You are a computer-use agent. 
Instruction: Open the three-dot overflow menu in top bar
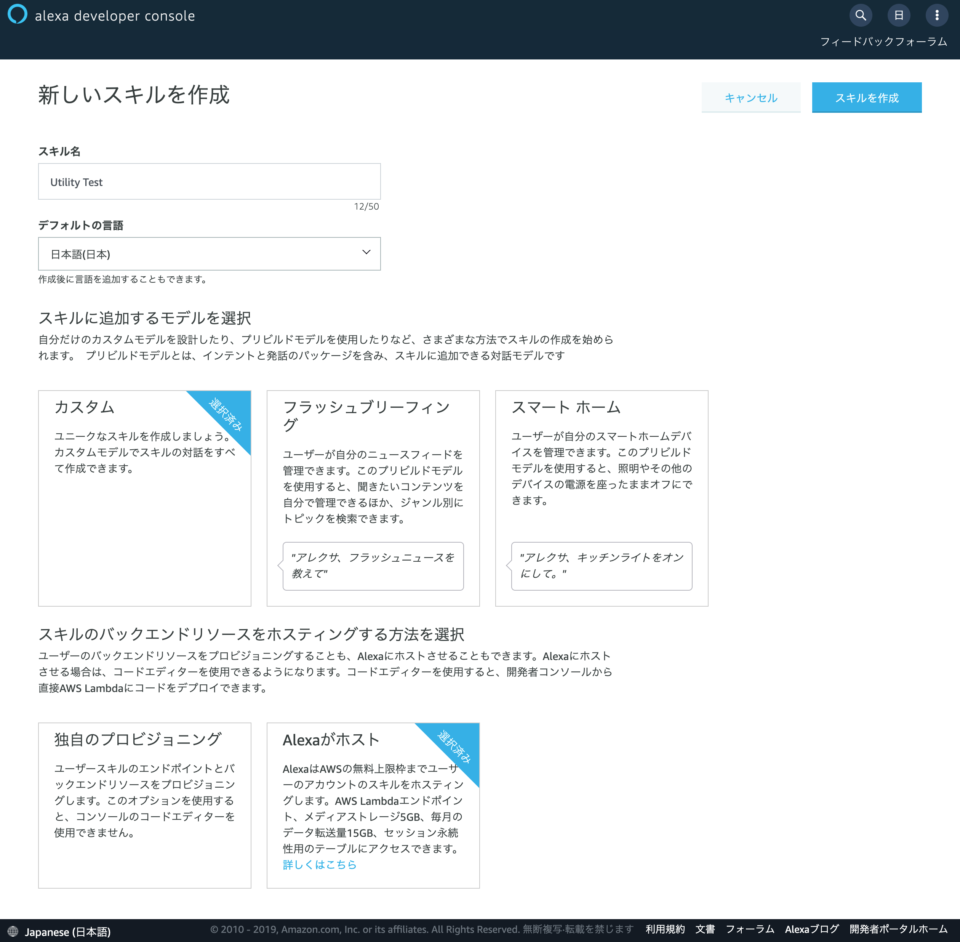point(936,15)
